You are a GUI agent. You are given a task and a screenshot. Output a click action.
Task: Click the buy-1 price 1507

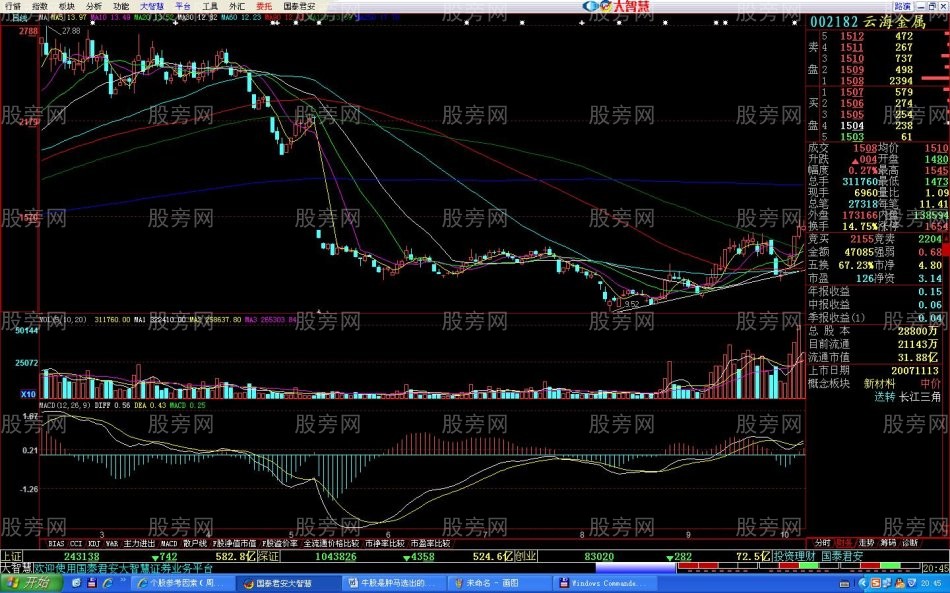pyautogui.click(x=851, y=92)
